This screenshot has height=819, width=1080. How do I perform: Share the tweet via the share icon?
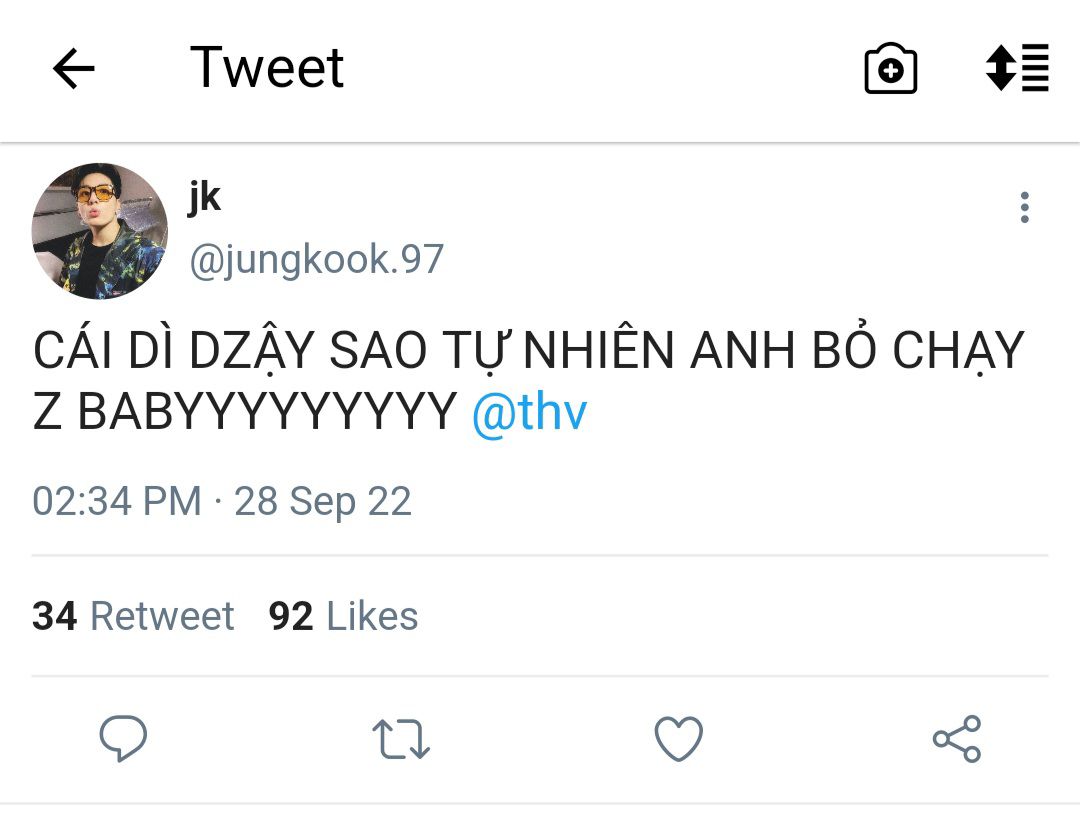(x=957, y=740)
